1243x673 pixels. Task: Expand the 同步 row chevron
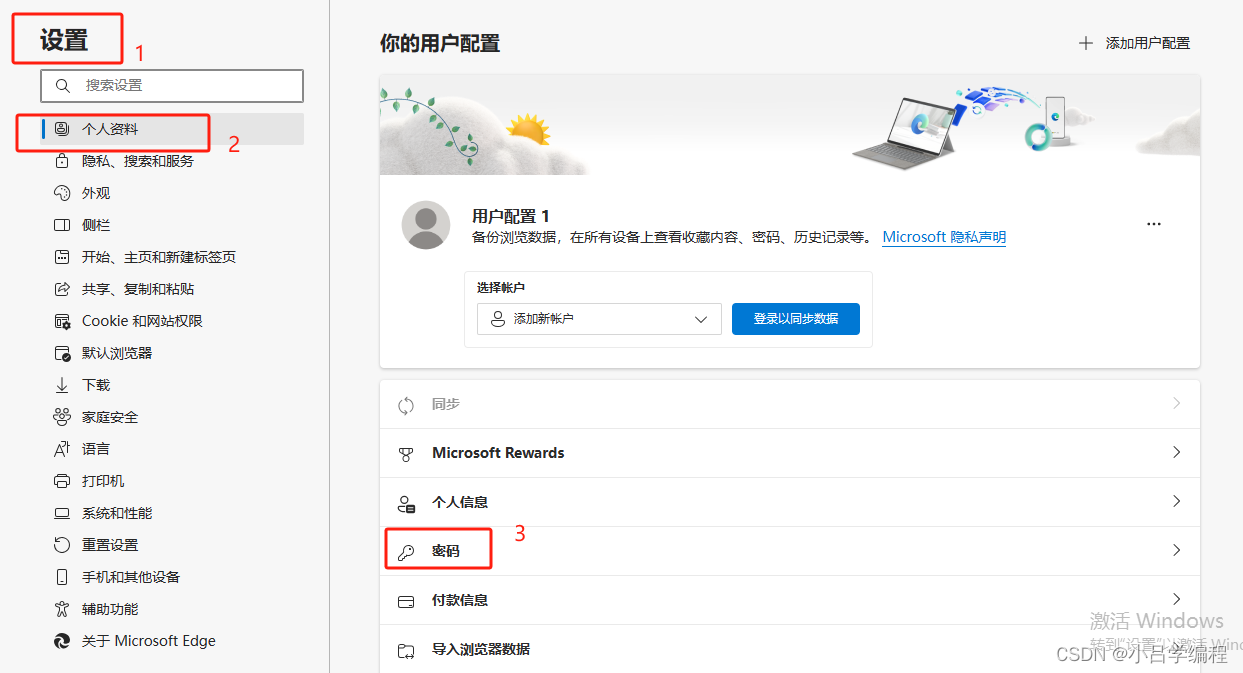coord(1176,404)
